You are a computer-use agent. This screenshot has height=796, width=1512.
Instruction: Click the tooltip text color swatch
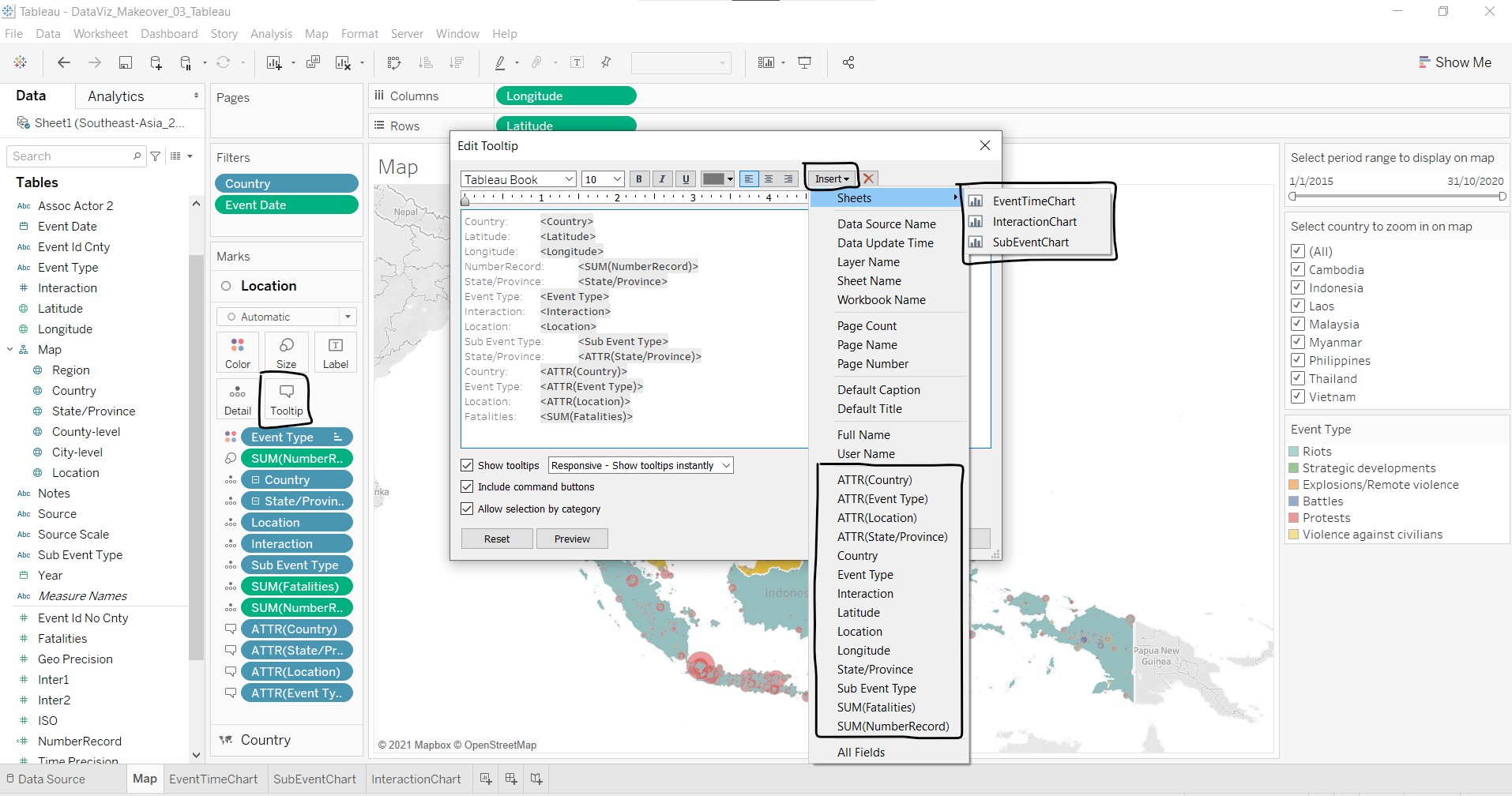[x=713, y=179]
